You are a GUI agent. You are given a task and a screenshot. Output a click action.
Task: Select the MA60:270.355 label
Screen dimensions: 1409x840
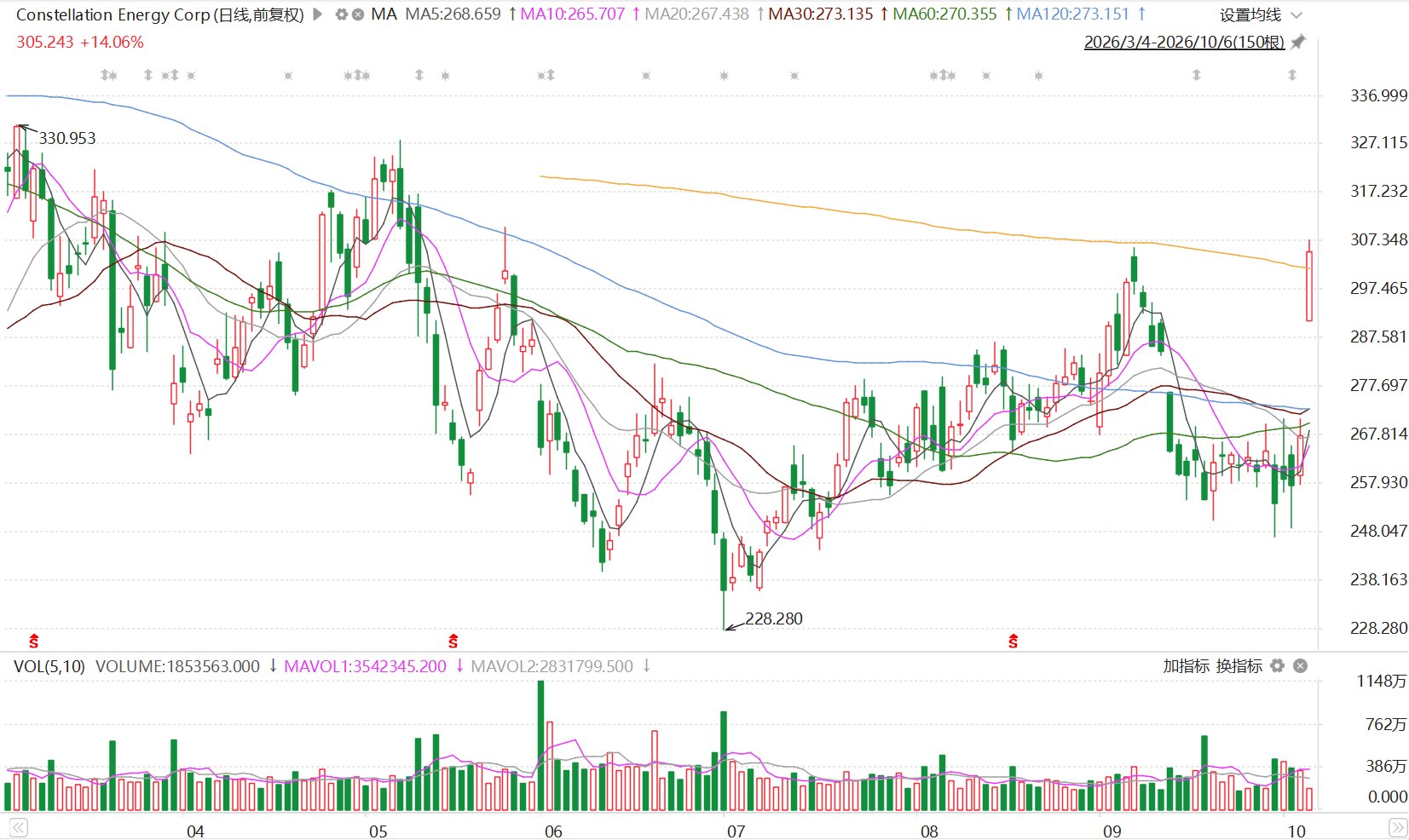(x=944, y=14)
